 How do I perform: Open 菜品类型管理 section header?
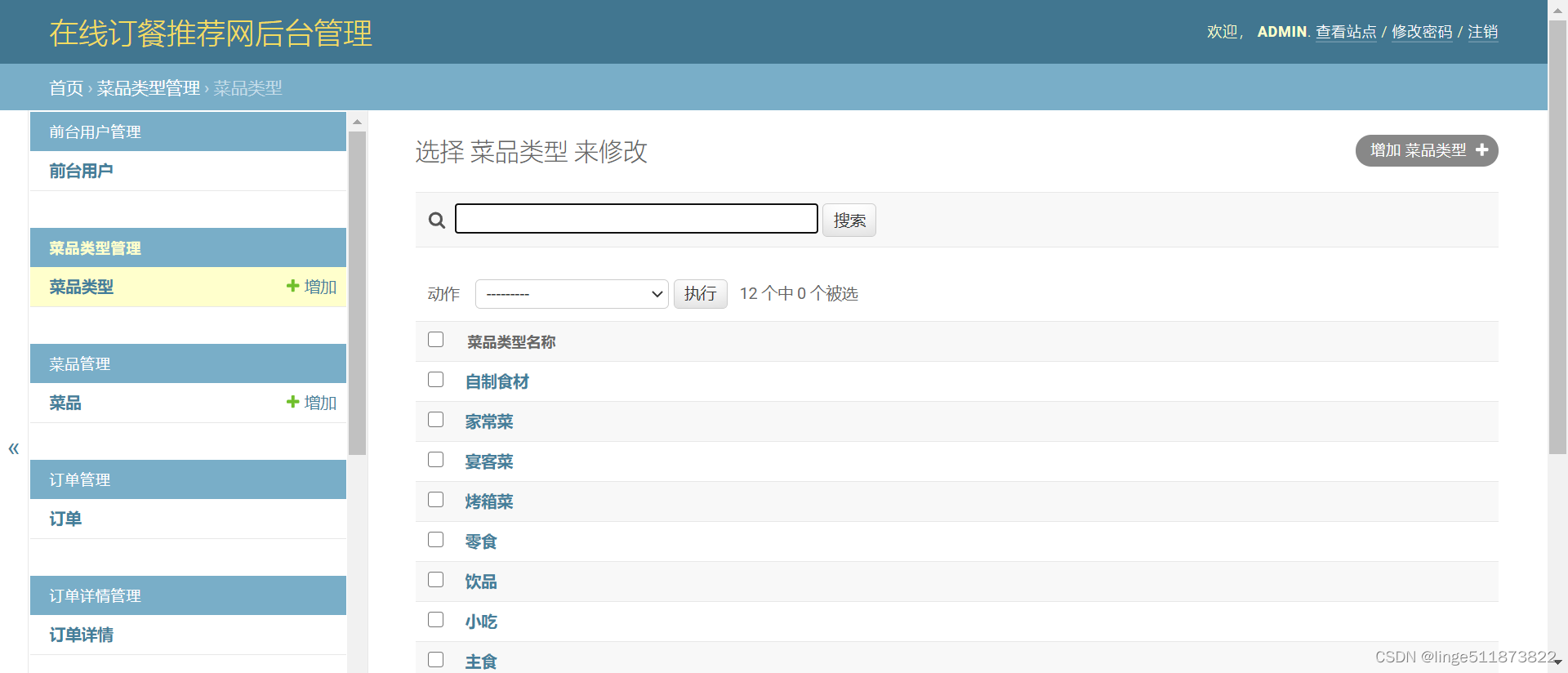click(x=95, y=248)
